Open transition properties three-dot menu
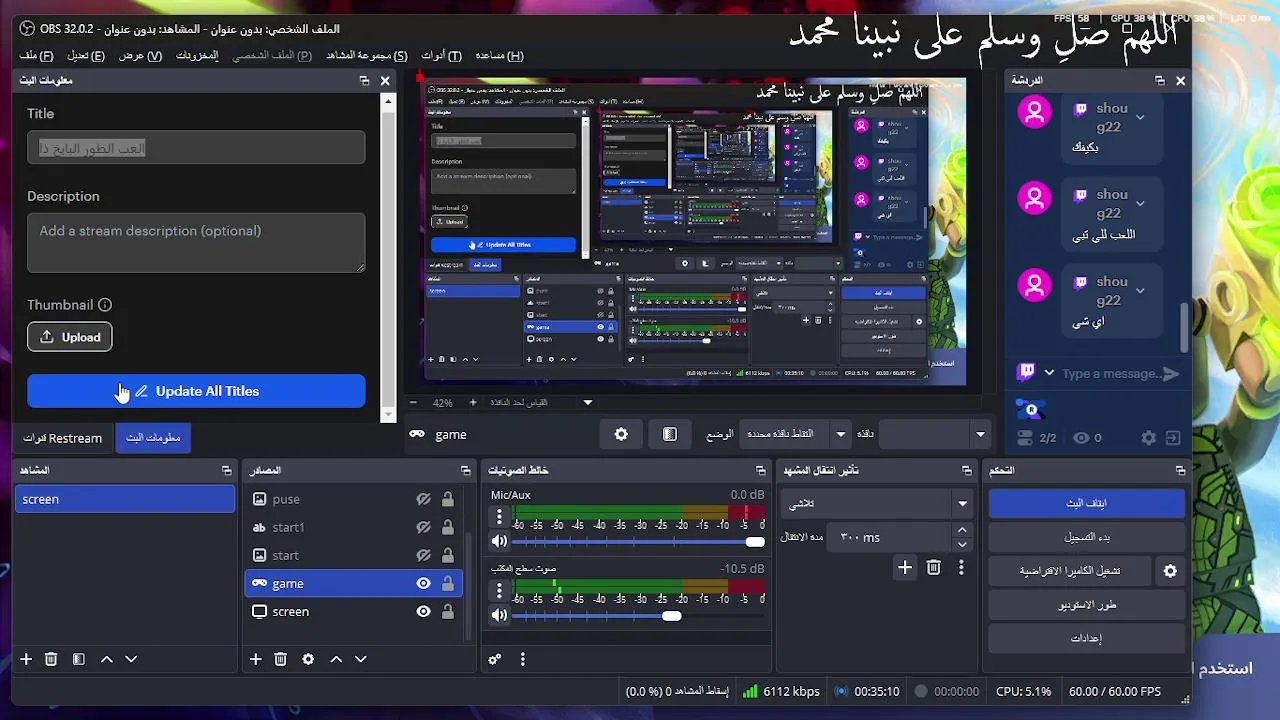The width and height of the screenshot is (1280, 720). point(961,567)
